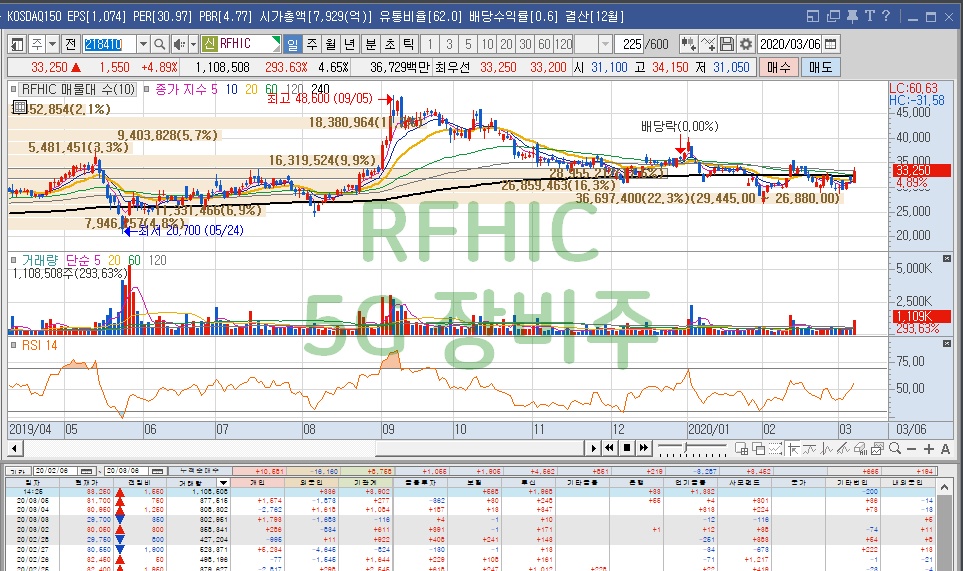Image resolution: width=963 pixels, height=571 pixels.
Task: Click chart zoom slider handle
Action: [686, 448]
